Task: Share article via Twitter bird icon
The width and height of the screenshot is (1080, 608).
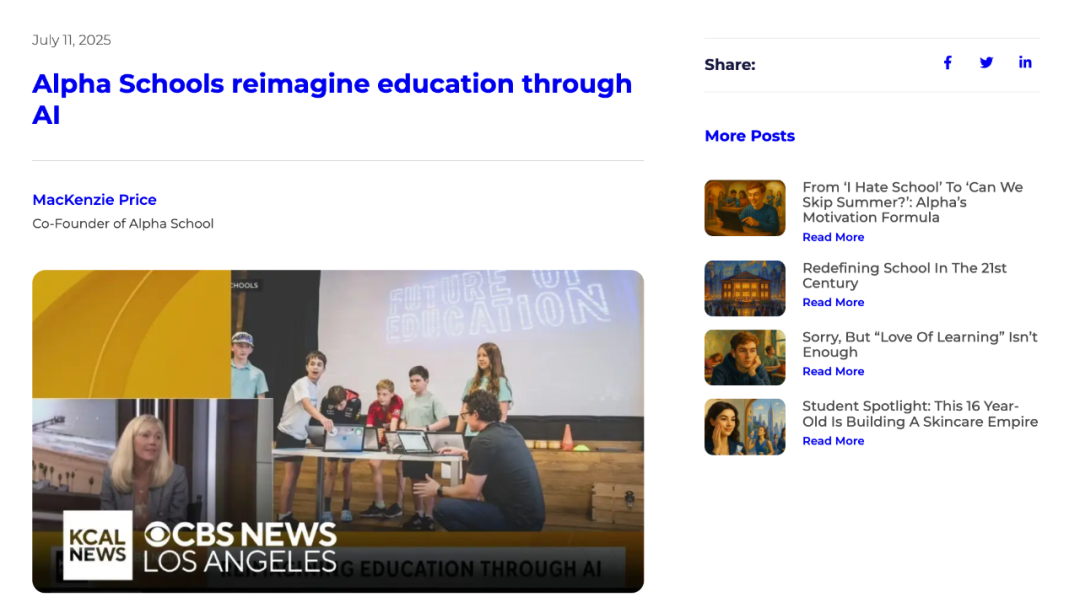Action: click(x=986, y=63)
